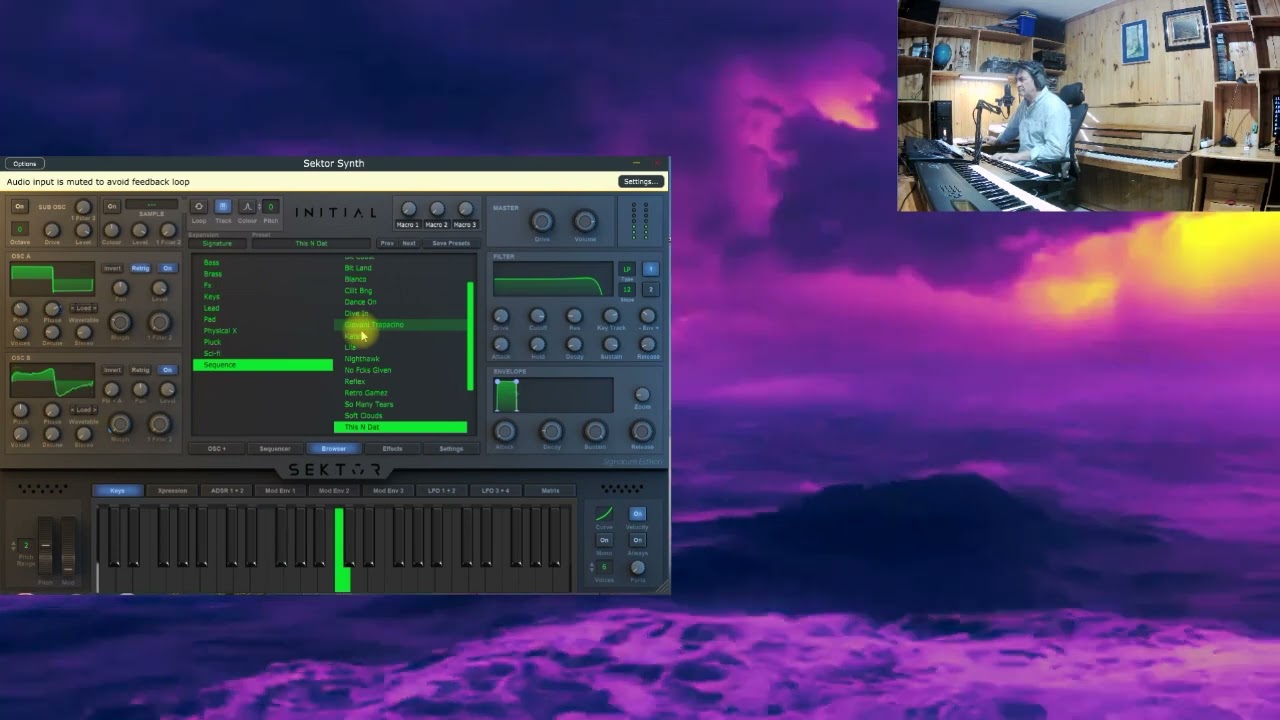
Task: Open OSC A Load wavetable selector
Action: click(84, 309)
